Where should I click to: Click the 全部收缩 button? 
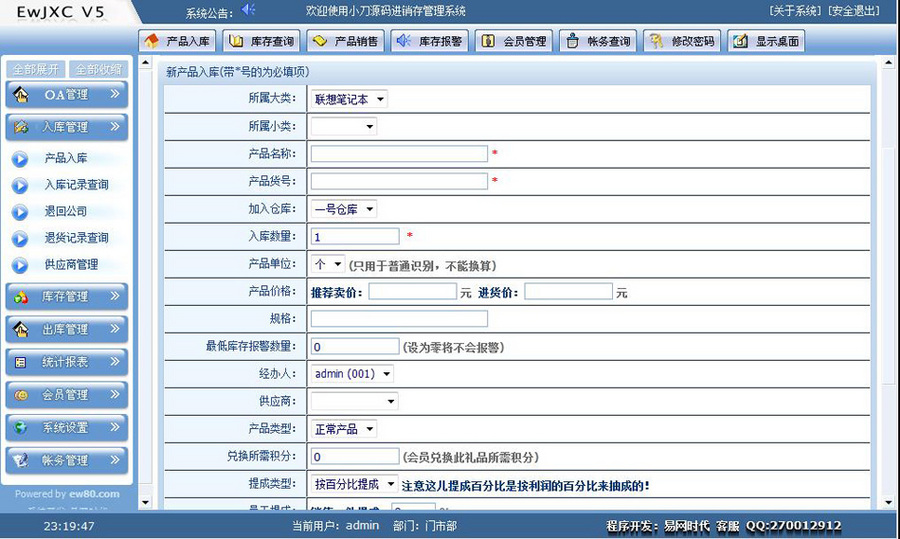pyautogui.click(x=99, y=69)
